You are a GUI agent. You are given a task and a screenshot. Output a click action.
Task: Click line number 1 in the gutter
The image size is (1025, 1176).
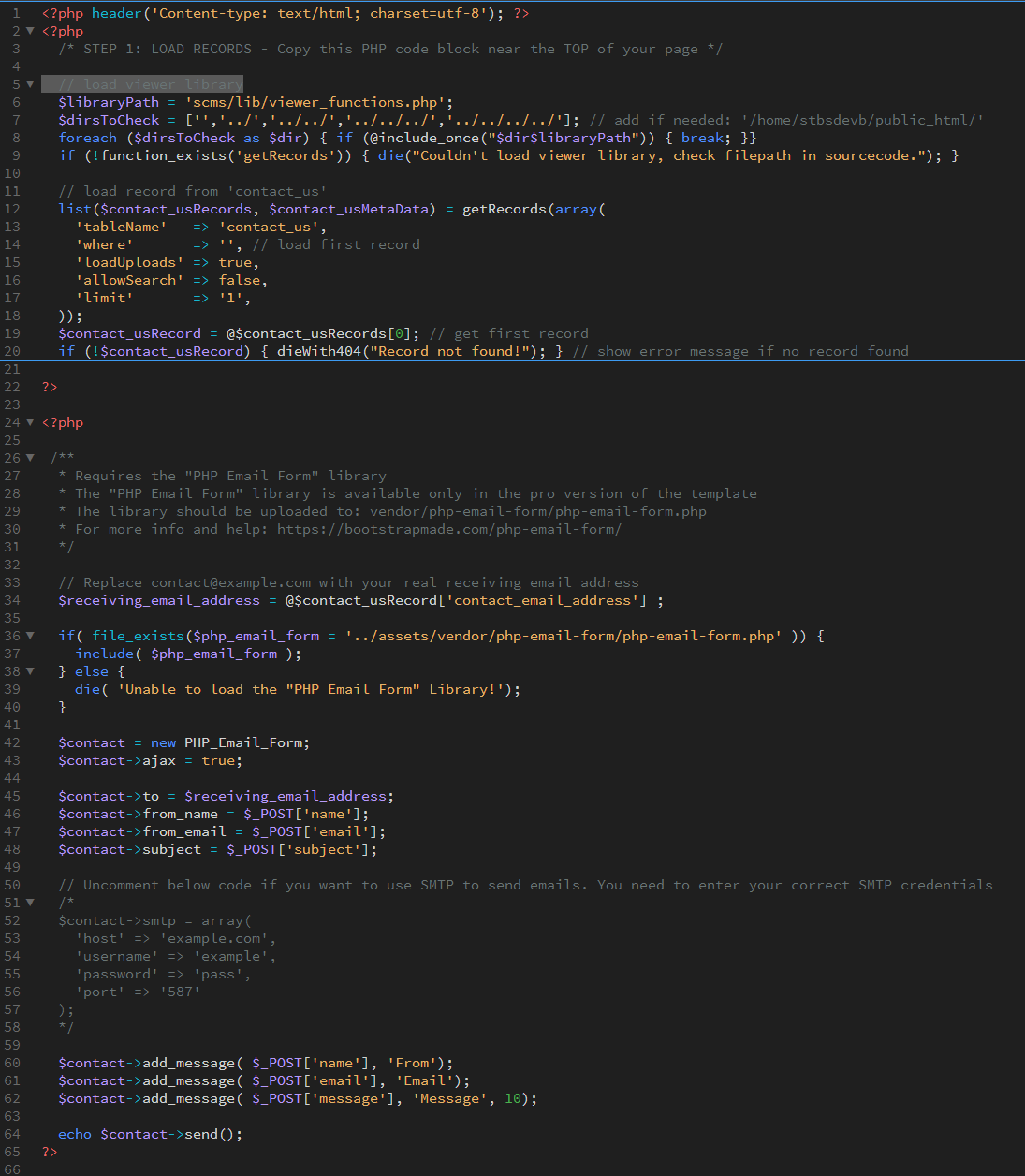point(16,13)
